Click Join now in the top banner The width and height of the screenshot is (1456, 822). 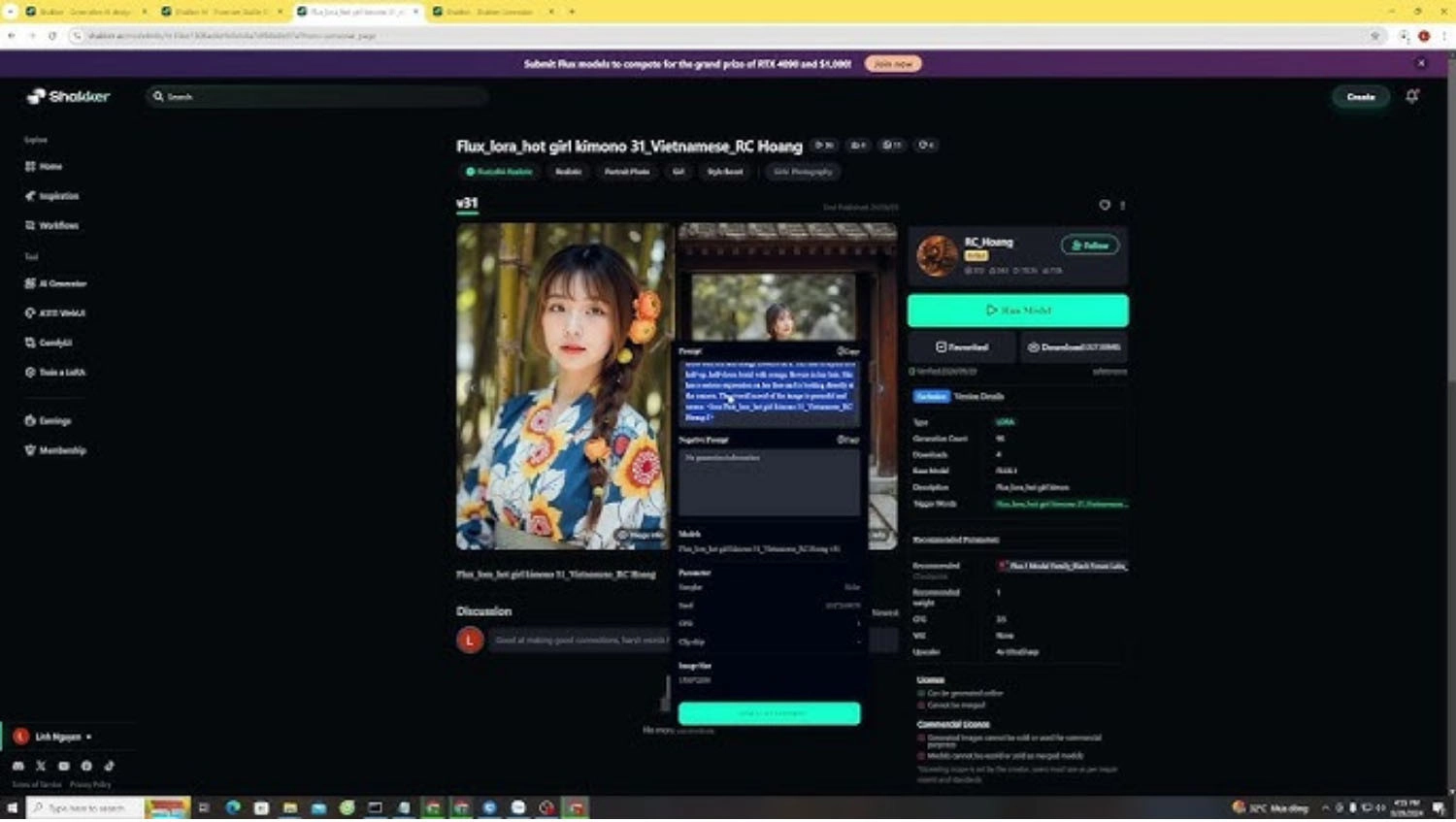click(893, 63)
